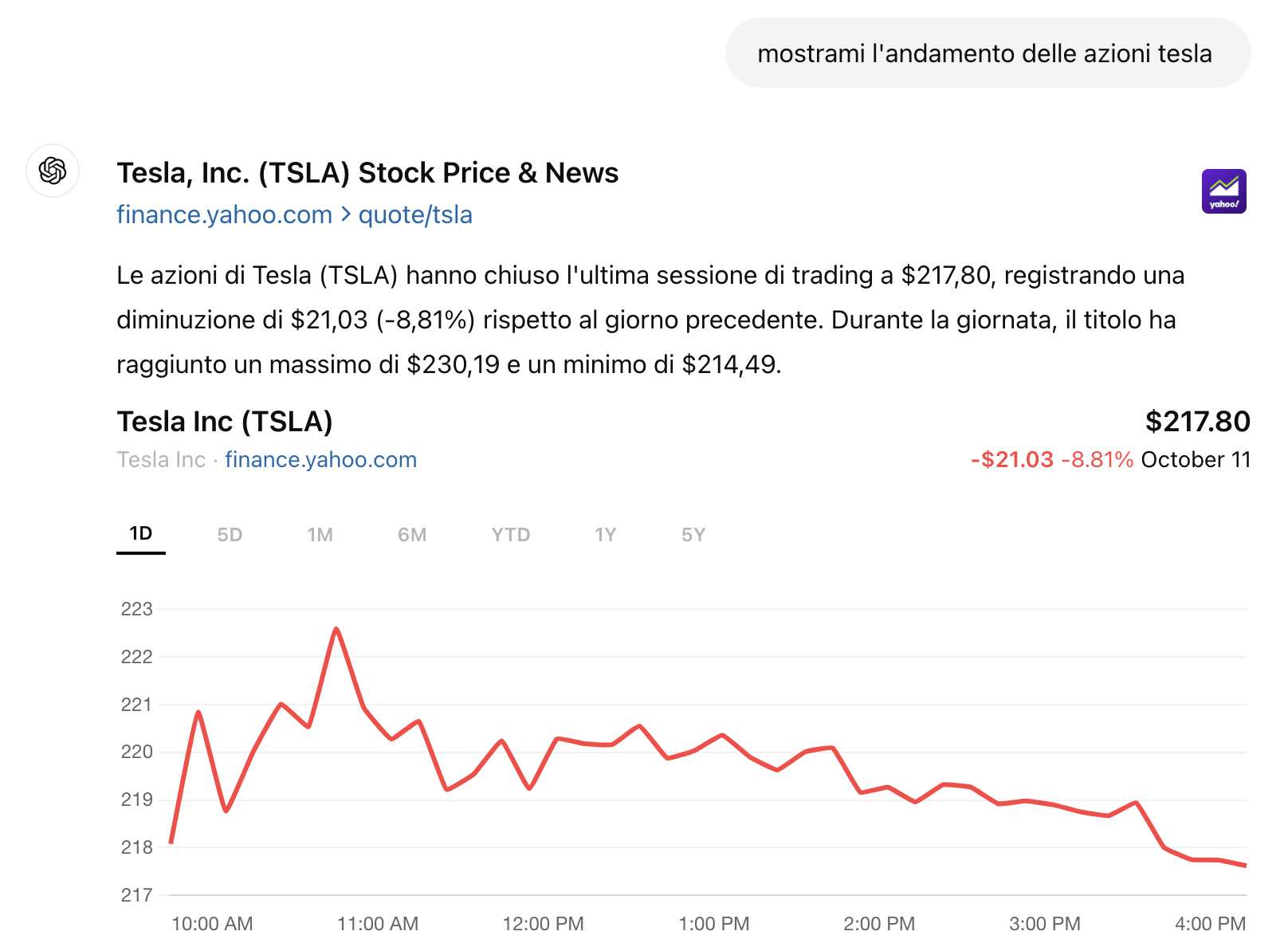The height and width of the screenshot is (947, 1288).
Task: Click the ChatGPT assistant avatar icon
Action: [53, 171]
